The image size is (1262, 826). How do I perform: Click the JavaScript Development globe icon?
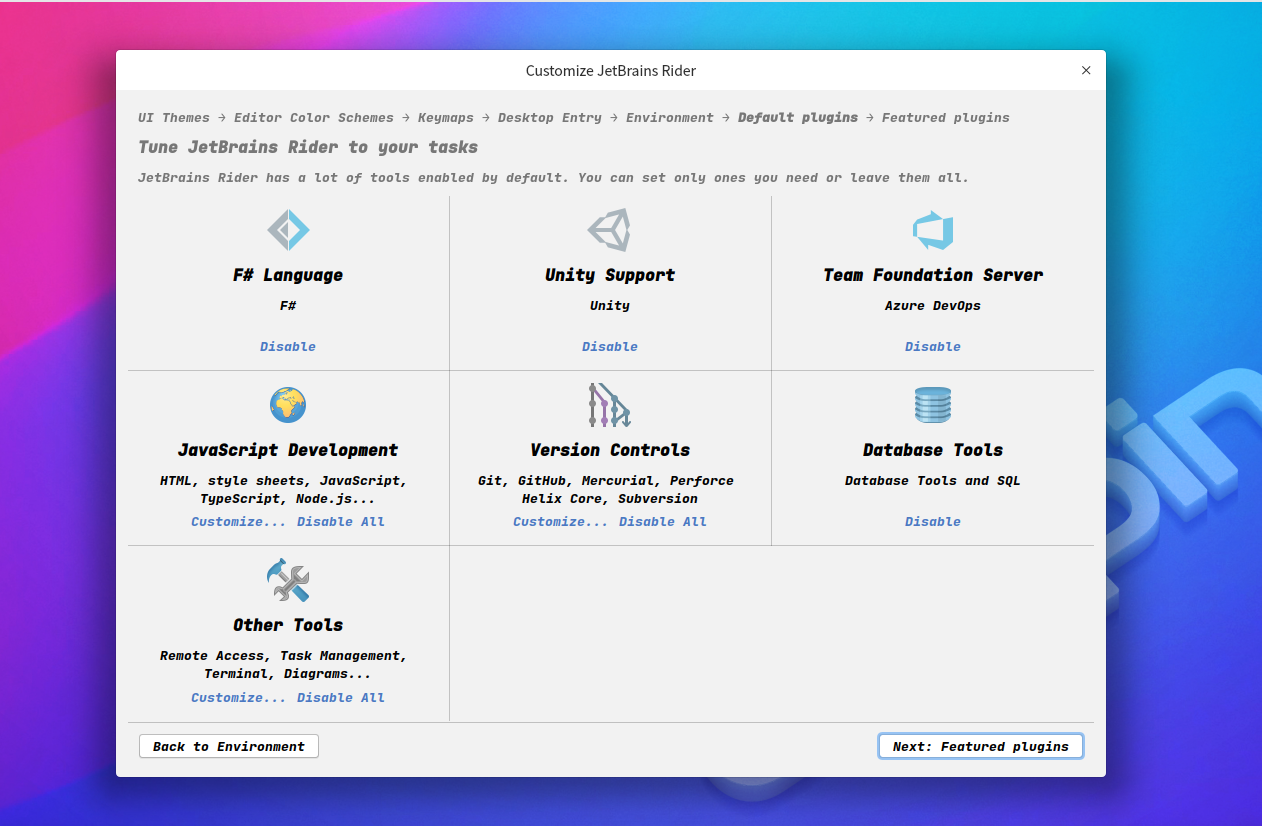pyautogui.click(x=288, y=405)
